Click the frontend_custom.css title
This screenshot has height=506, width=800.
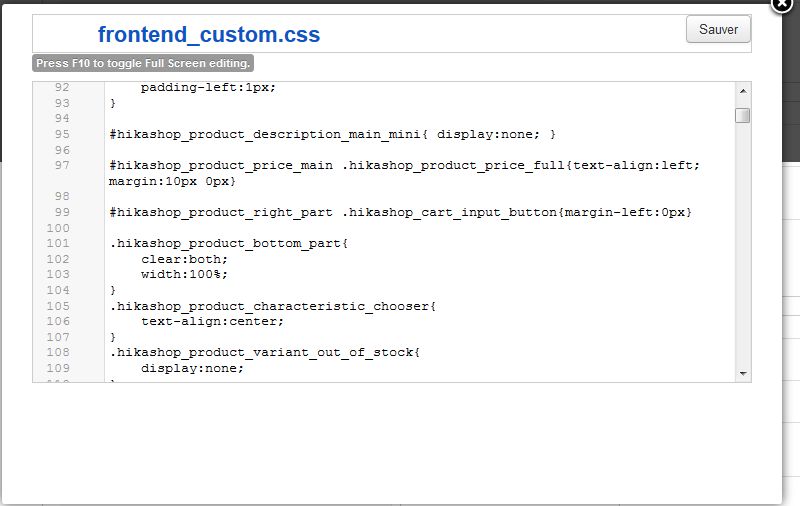point(209,35)
